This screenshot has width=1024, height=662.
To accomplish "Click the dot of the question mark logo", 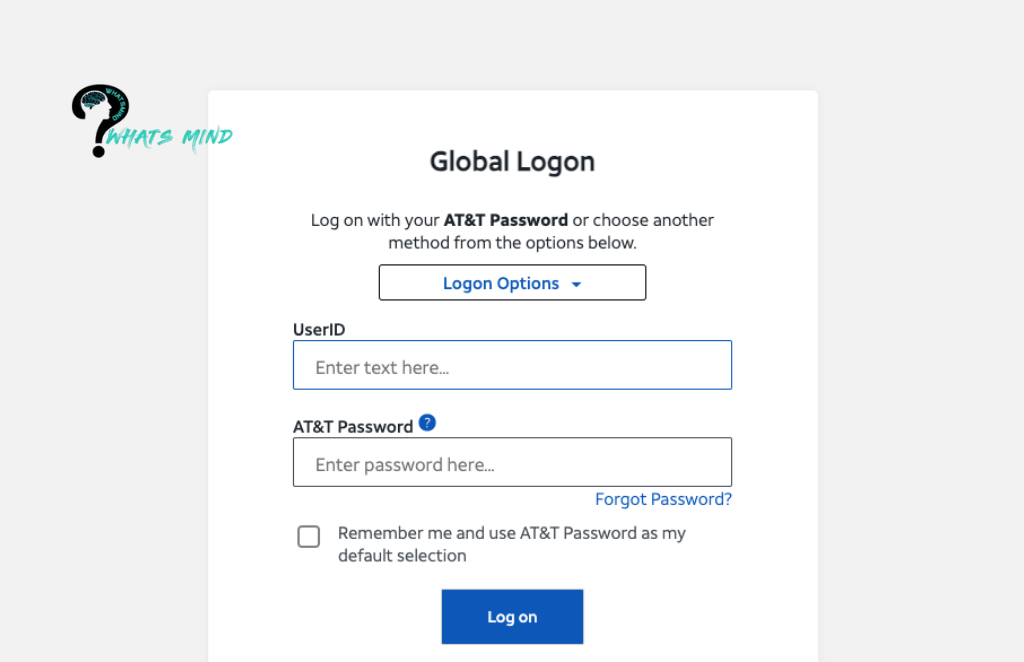I will (99, 151).
